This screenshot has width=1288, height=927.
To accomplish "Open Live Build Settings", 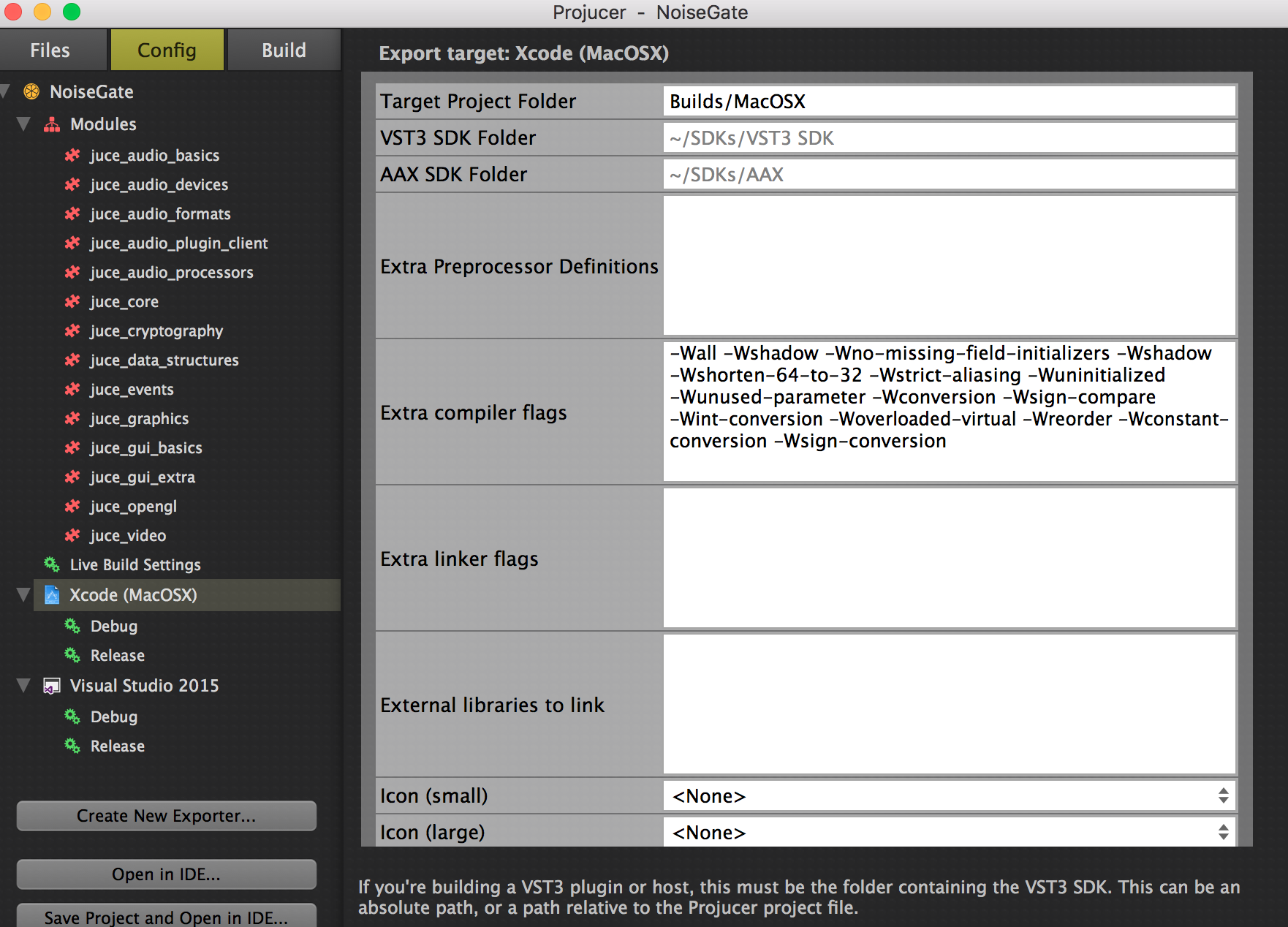I will (x=135, y=564).
